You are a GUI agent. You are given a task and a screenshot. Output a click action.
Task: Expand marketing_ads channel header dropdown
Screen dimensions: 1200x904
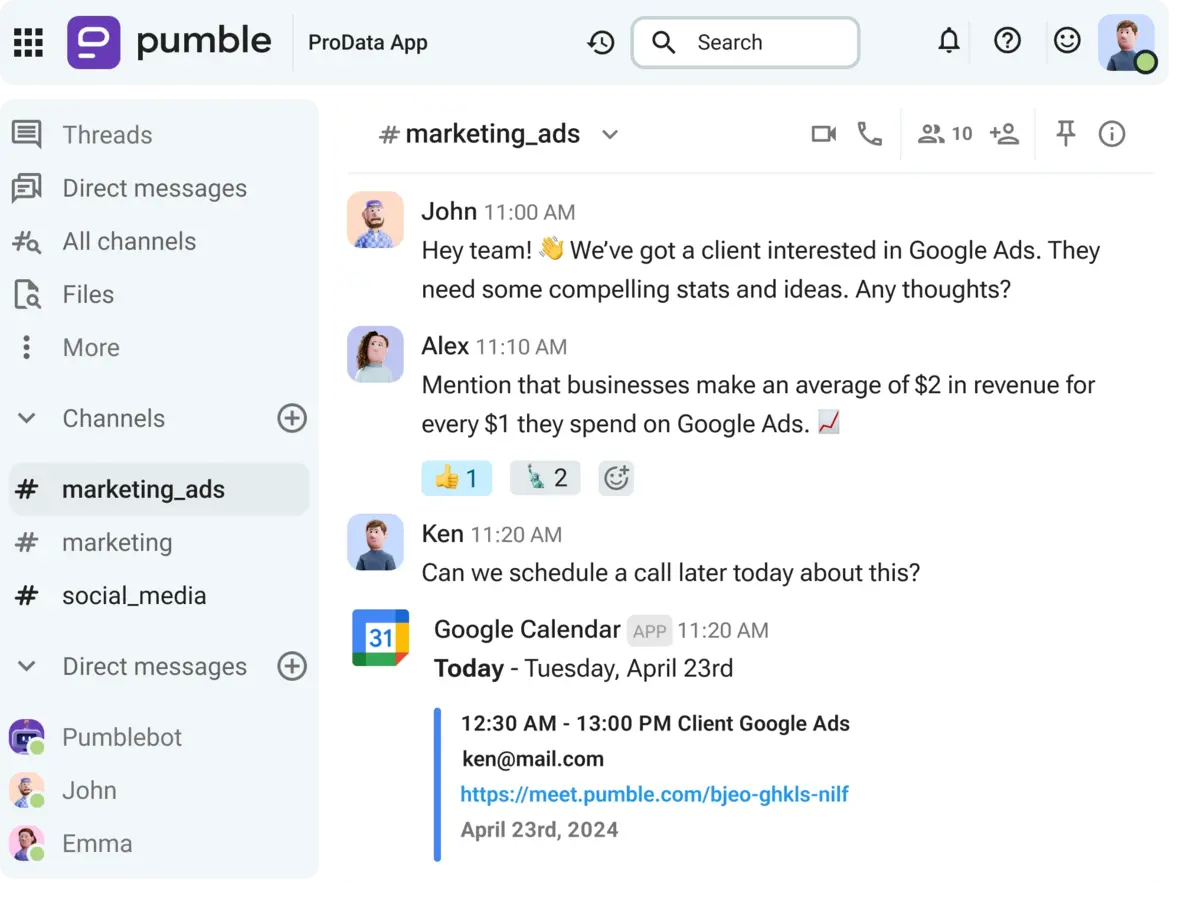(610, 135)
